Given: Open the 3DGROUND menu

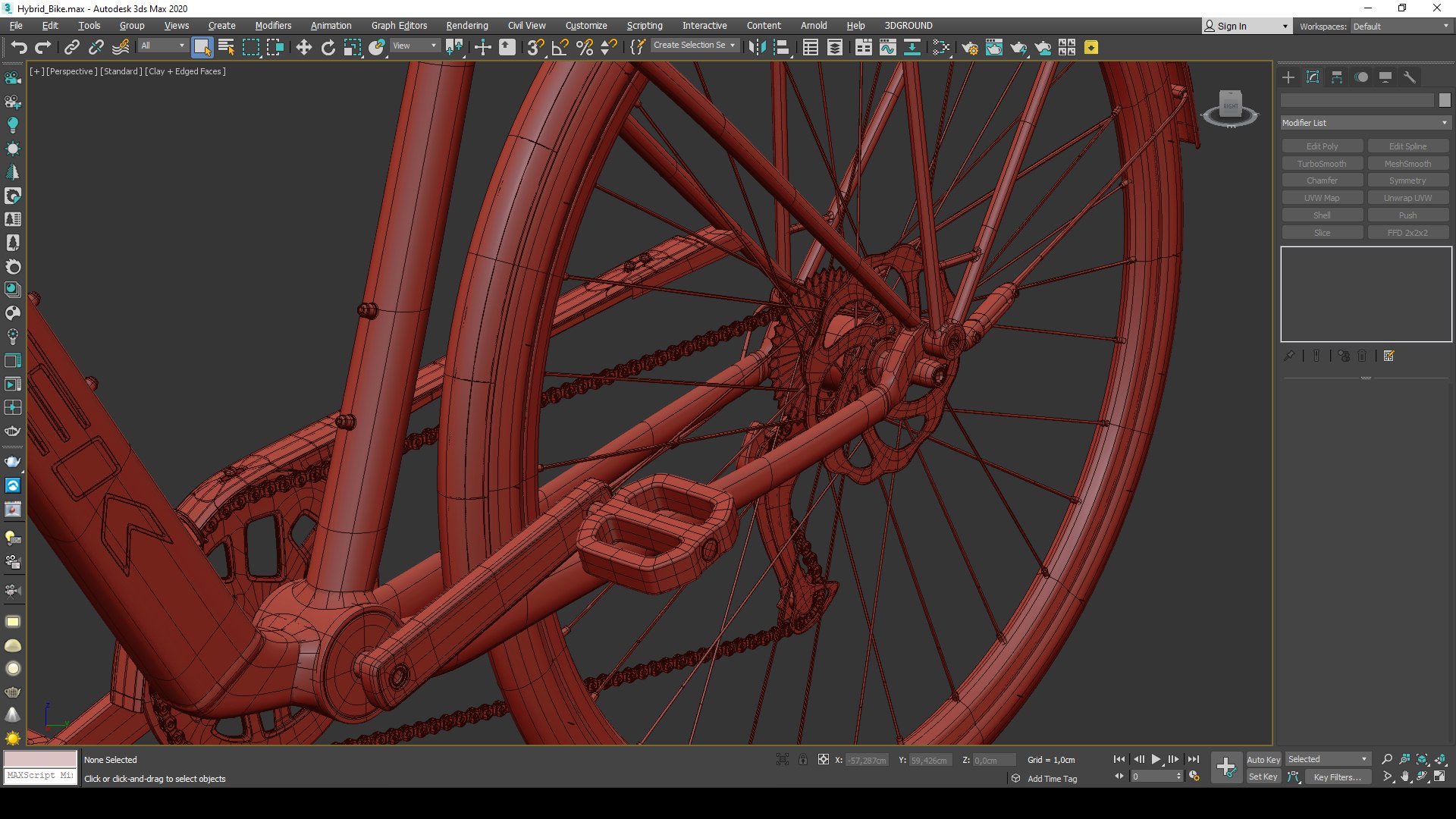Looking at the screenshot, I should 908,26.
